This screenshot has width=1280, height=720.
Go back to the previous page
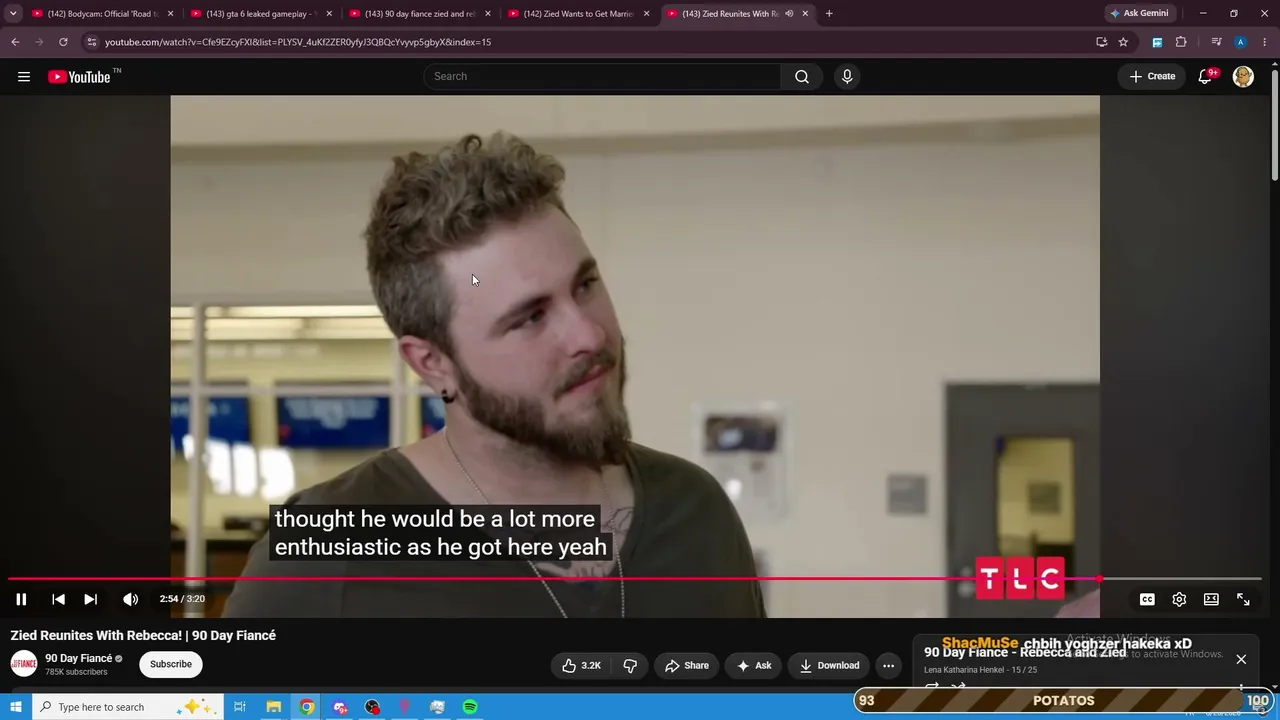click(15, 42)
